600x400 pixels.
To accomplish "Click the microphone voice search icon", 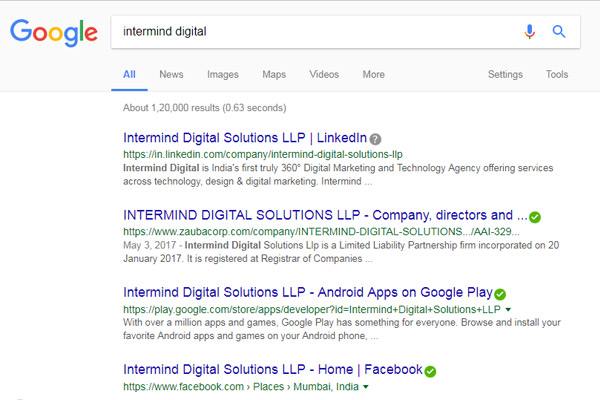I will [x=530, y=31].
